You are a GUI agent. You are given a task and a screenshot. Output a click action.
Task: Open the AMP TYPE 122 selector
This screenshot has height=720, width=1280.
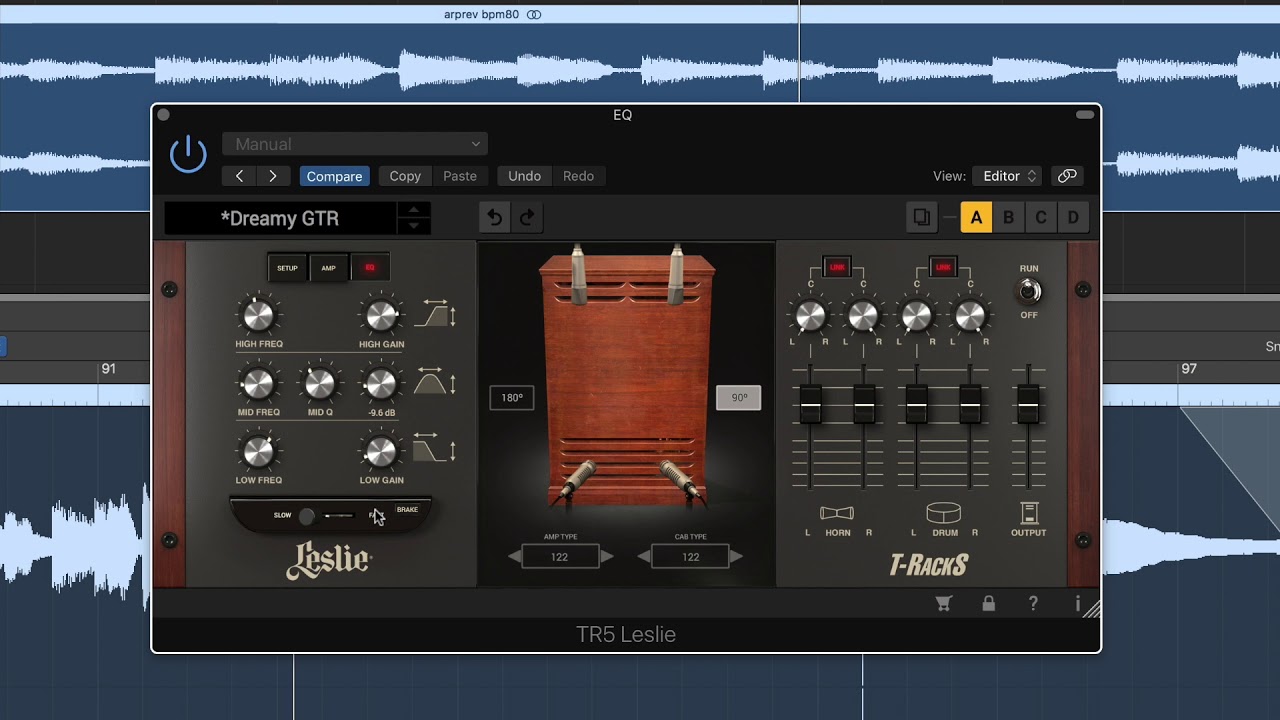(560, 557)
